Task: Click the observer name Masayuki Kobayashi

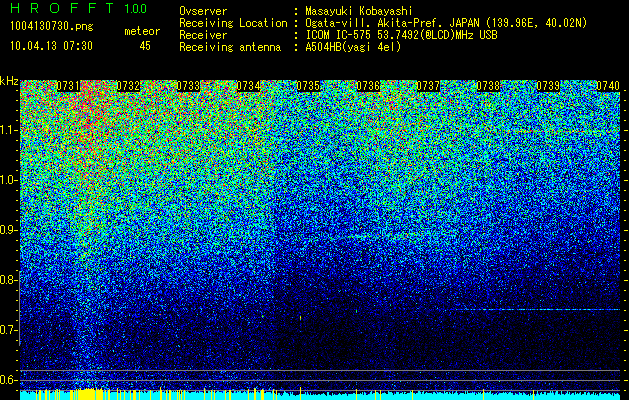Action: coord(359,11)
